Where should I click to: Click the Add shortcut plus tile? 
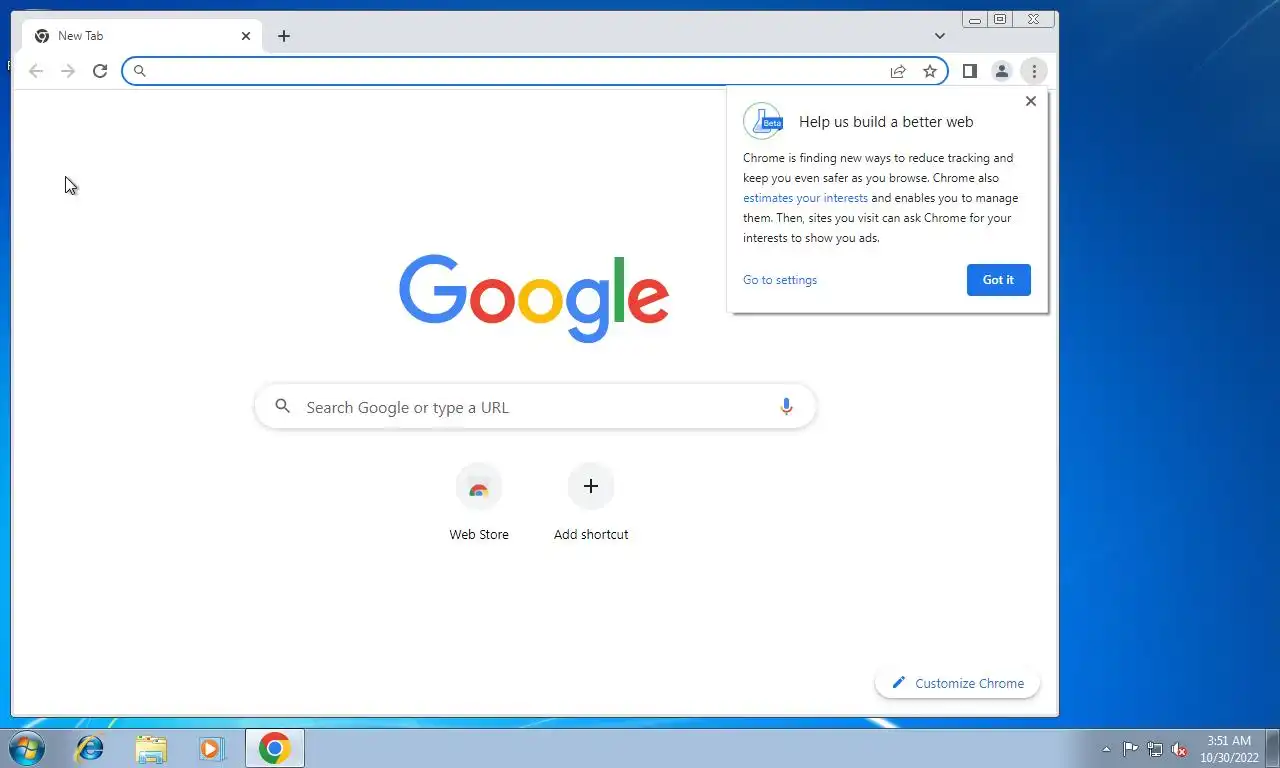(591, 503)
